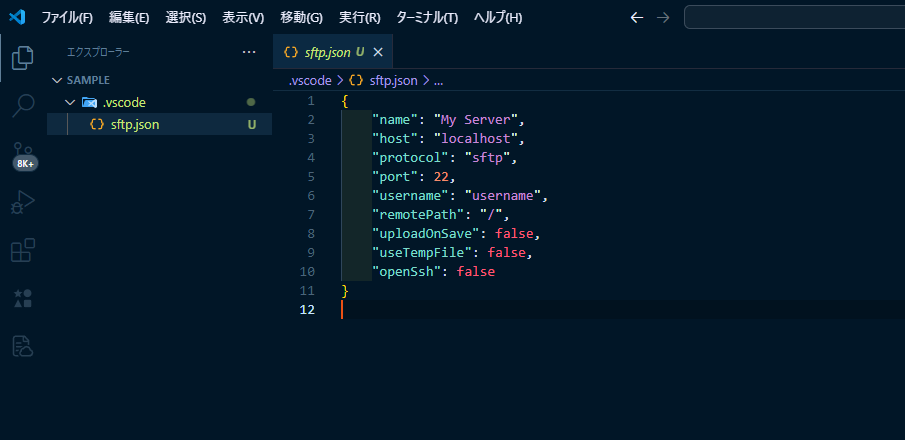Open the ヘルプ(H) menu
This screenshot has height=440, width=905.
pyautogui.click(x=498, y=18)
